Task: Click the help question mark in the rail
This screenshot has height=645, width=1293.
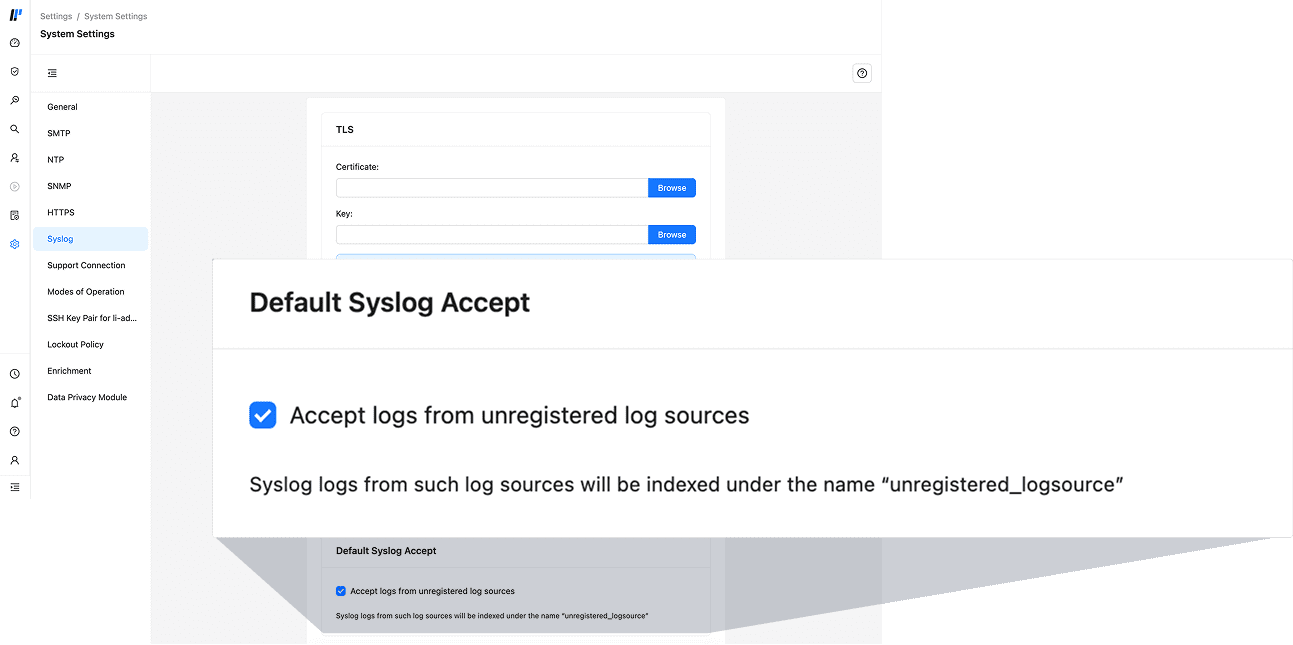Action: (14, 432)
